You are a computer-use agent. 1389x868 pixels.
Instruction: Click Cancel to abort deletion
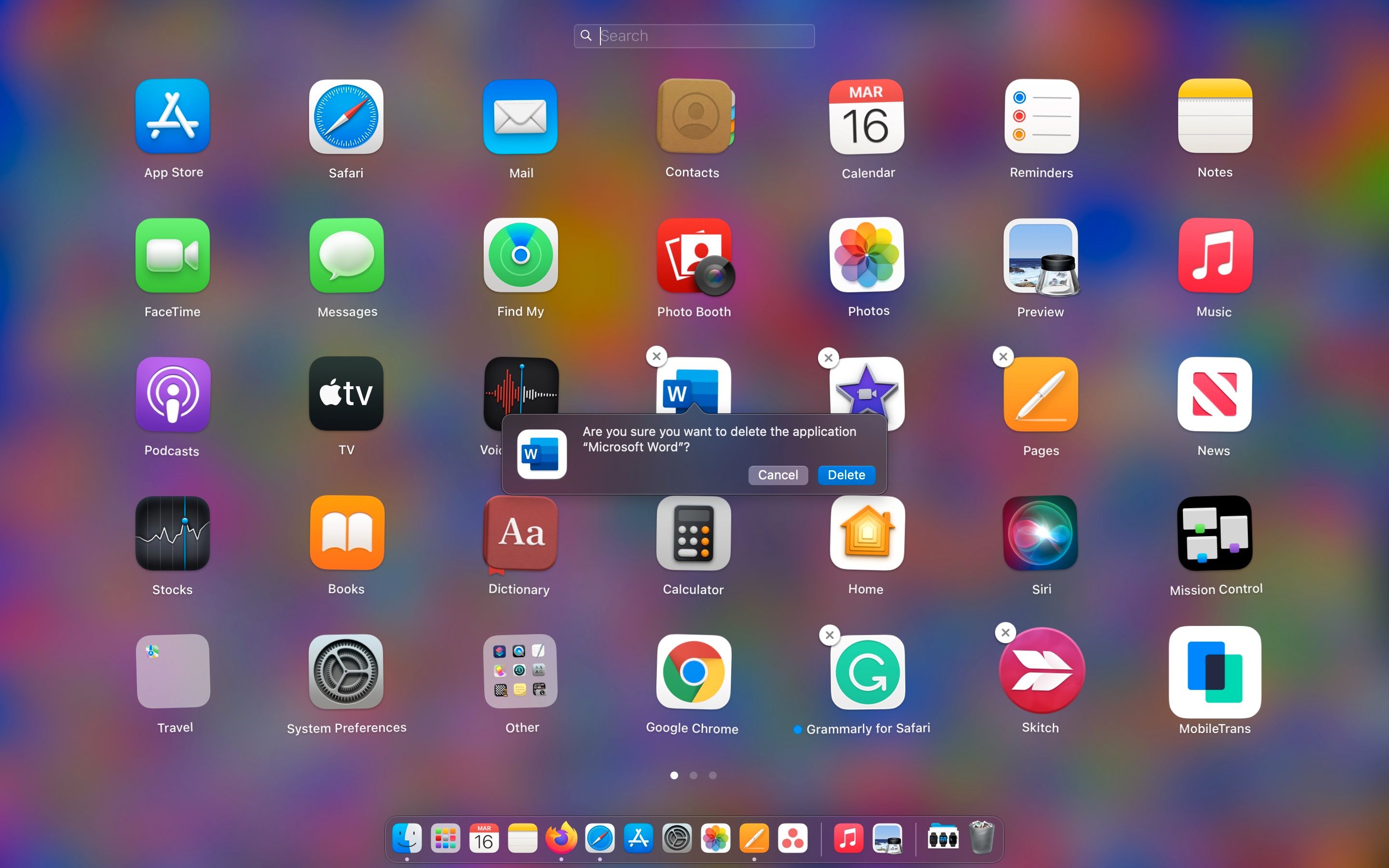tap(777, 474)
